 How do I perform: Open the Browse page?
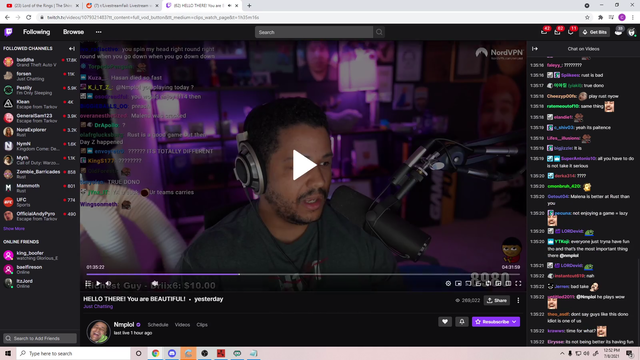coord(73,32)
